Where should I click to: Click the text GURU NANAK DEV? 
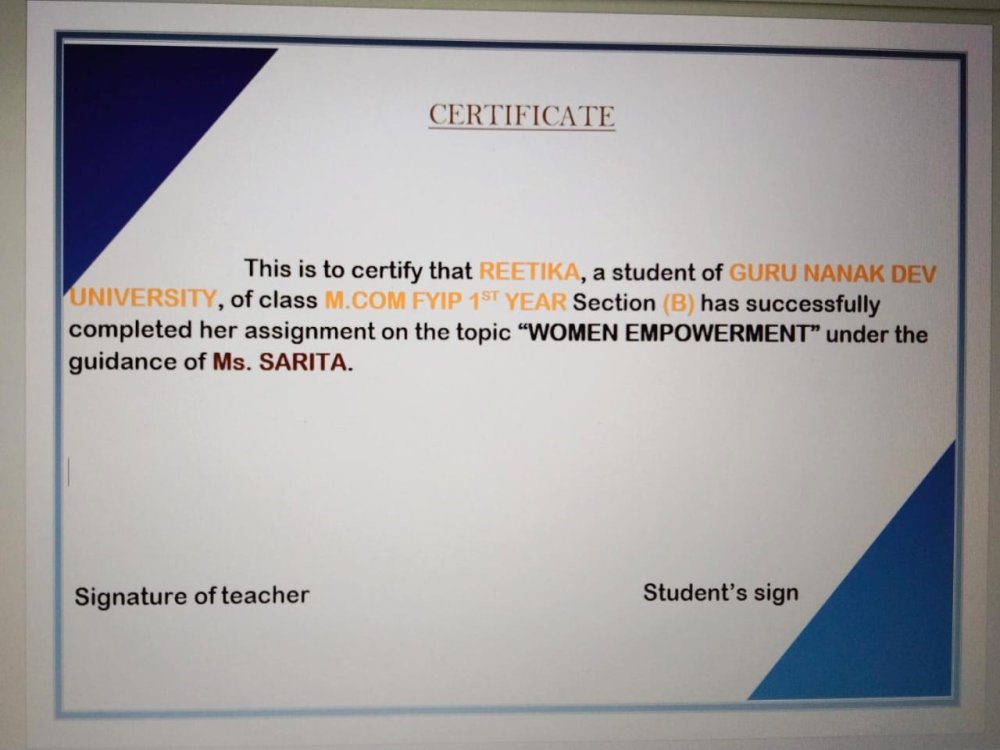832,274
